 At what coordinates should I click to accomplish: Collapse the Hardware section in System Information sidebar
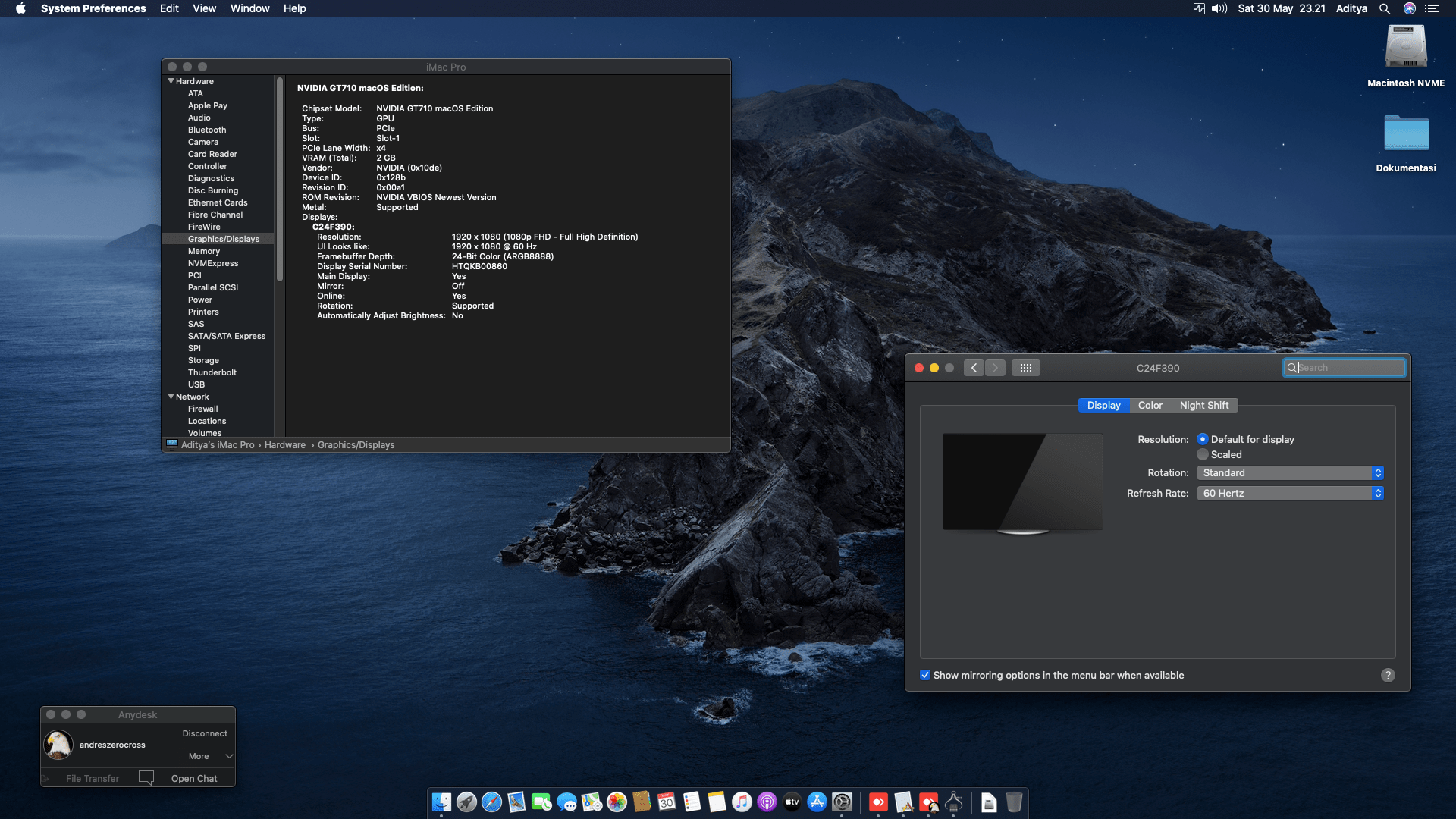pyautogui.click(x=171, y=81)
